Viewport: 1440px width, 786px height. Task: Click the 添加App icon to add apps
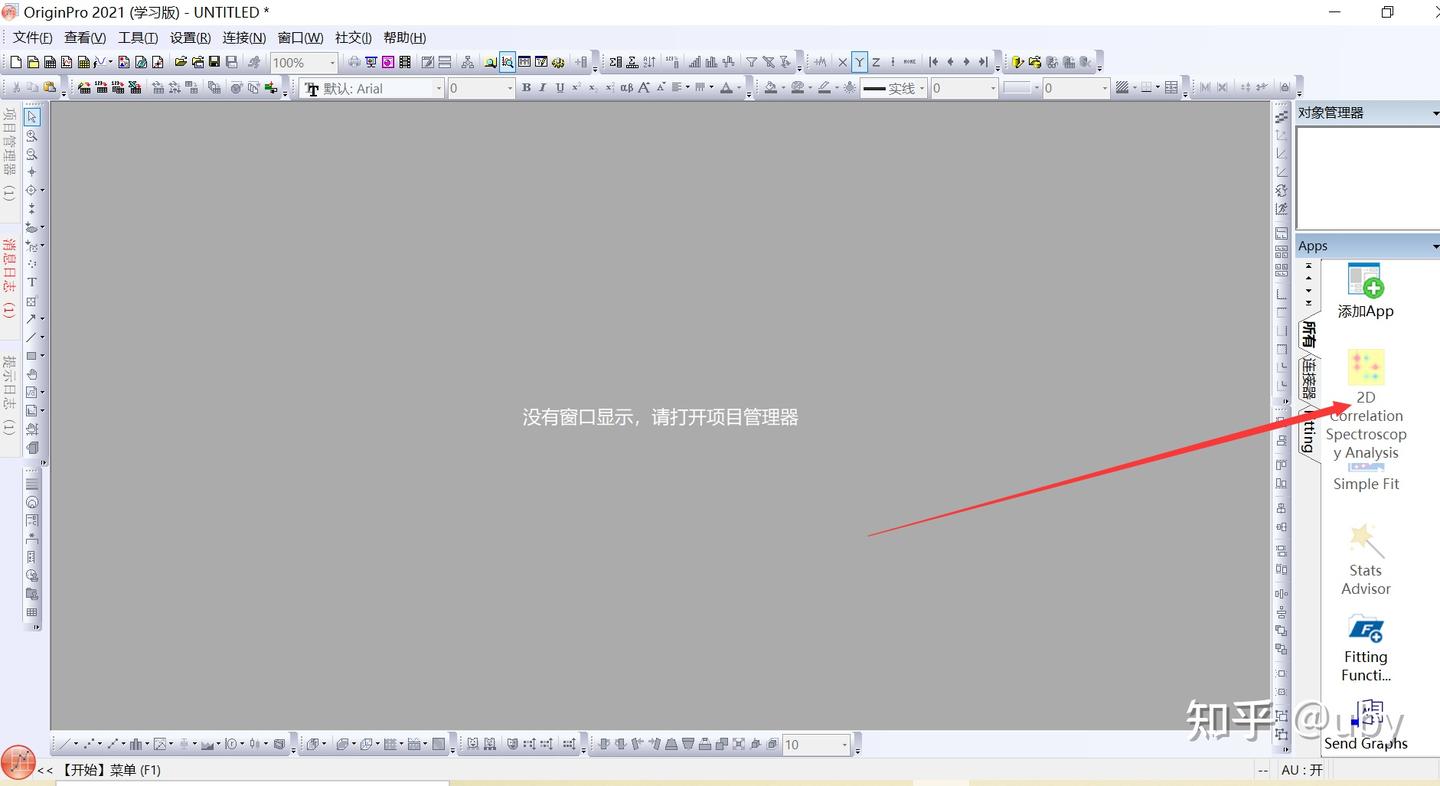(x=1365, y=280)
